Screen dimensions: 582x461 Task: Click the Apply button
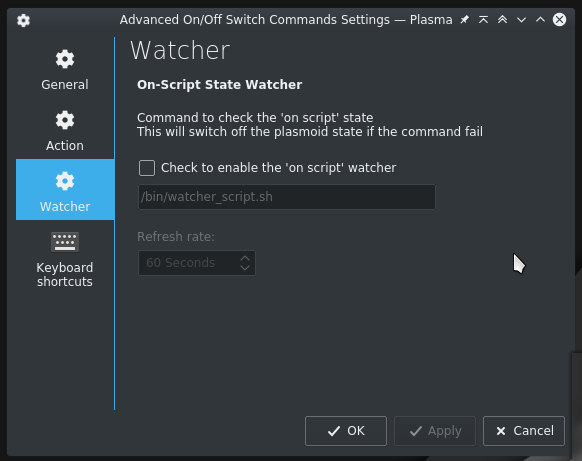tap(435, 431)
